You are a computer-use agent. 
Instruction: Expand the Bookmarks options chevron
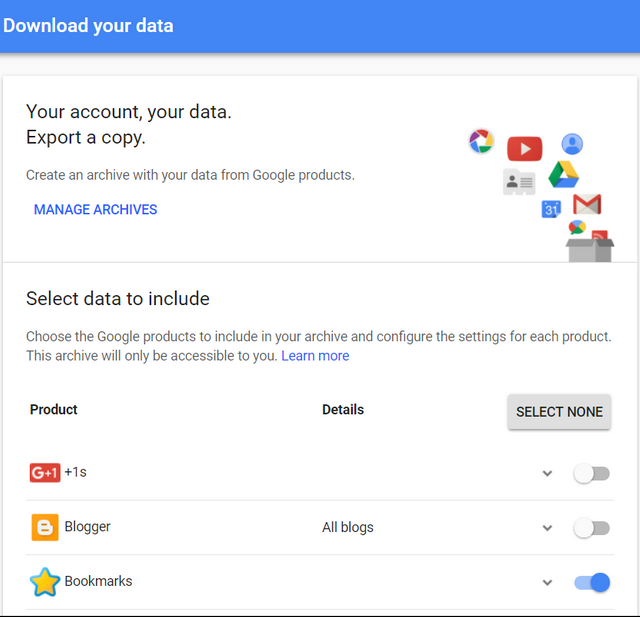547,582
